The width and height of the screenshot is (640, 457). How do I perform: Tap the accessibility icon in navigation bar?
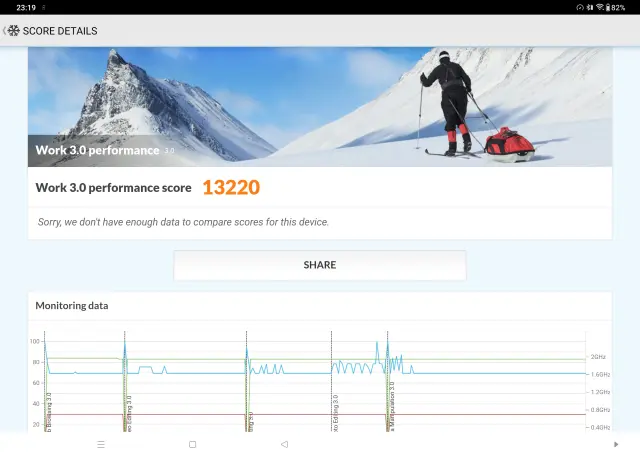tap(615, 444)
